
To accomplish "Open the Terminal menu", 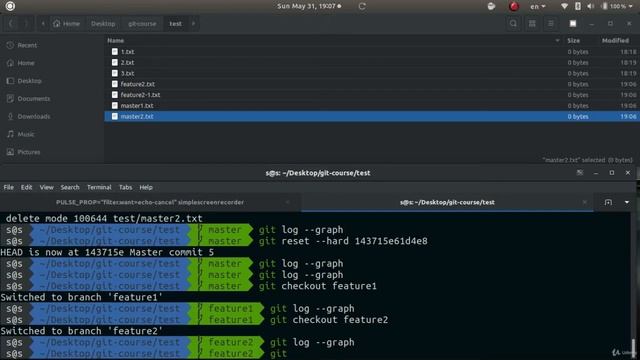I will [99, 187].
